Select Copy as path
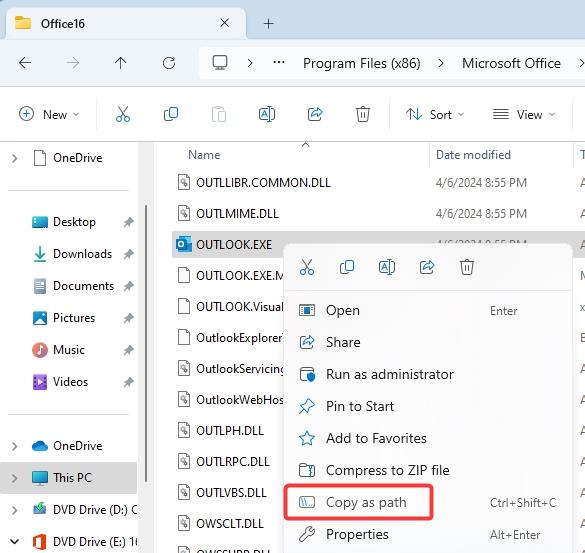Viewport: 585px width, 553px height. click(427, 503)
